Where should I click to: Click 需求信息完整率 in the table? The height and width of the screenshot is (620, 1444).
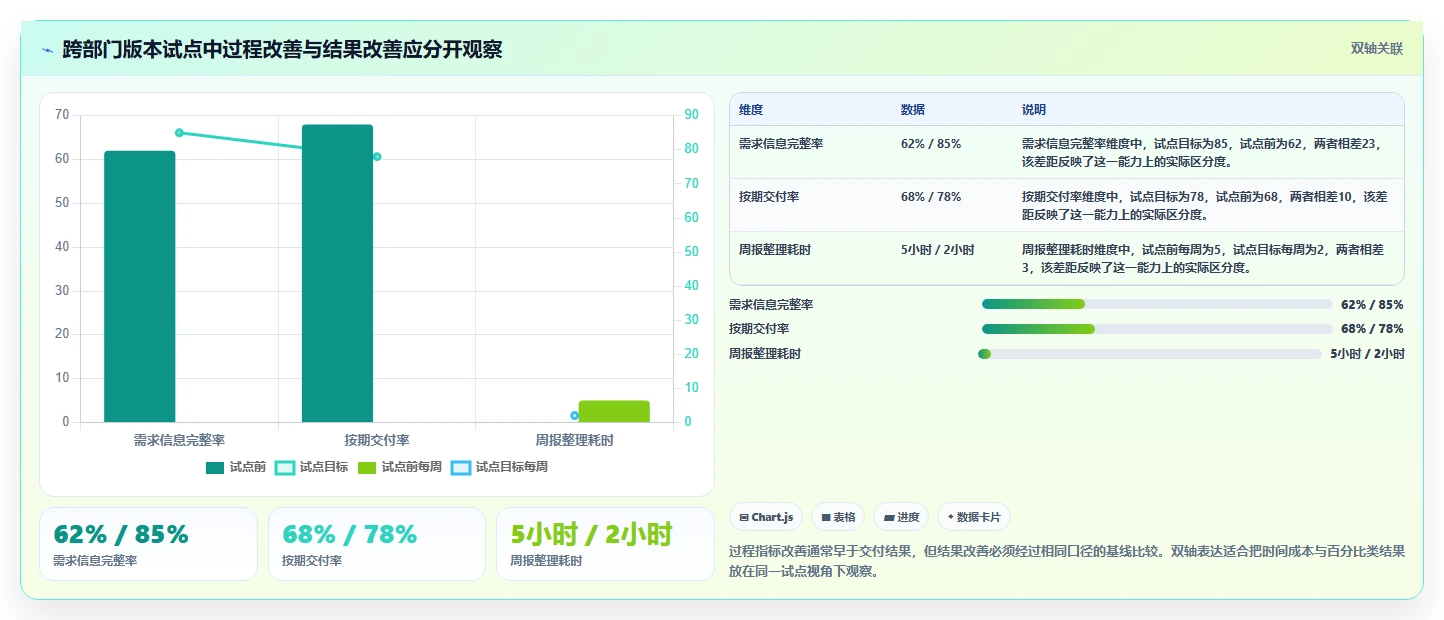pos(781,144)
